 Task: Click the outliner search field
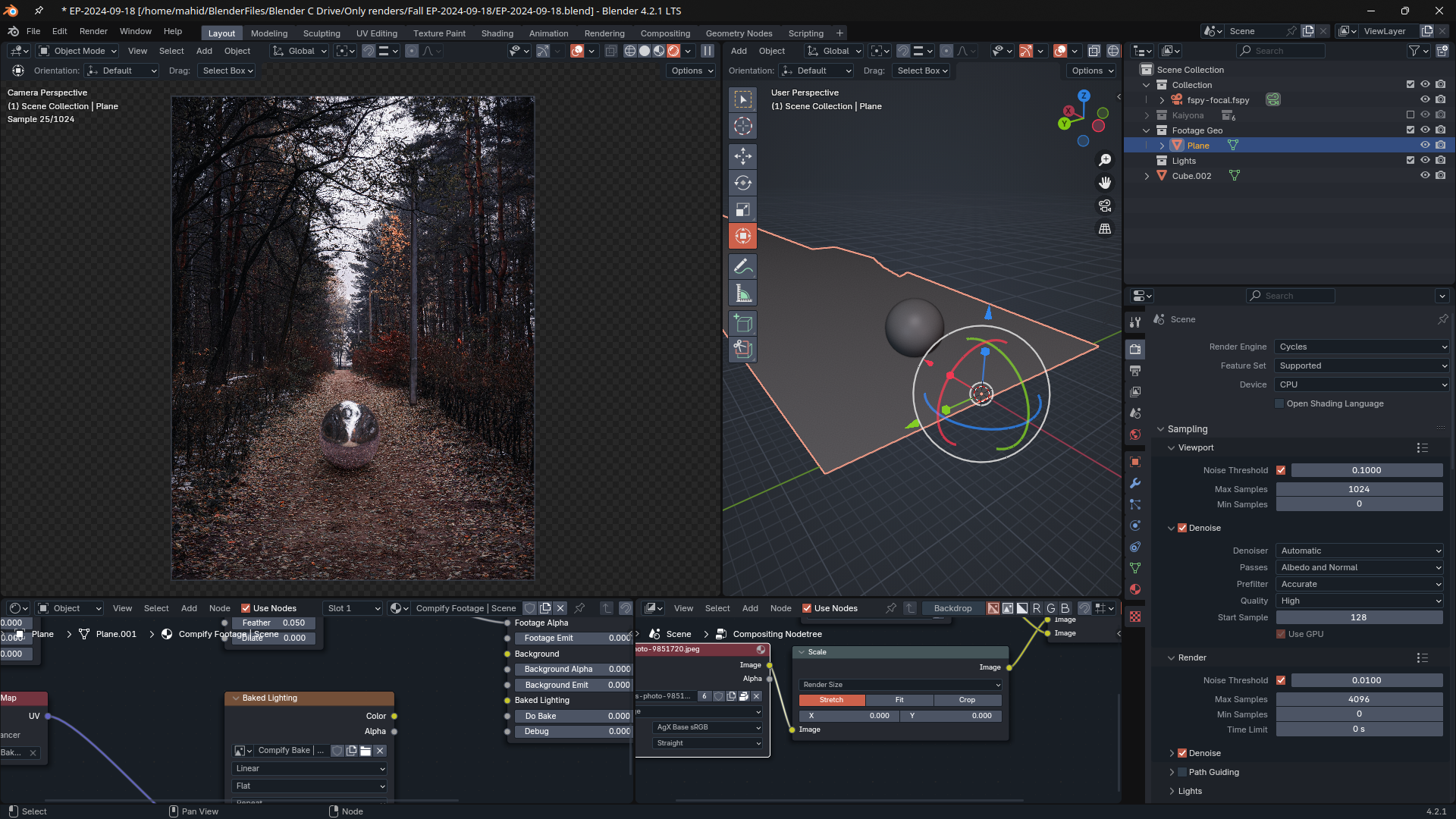tap(1282, 50)
